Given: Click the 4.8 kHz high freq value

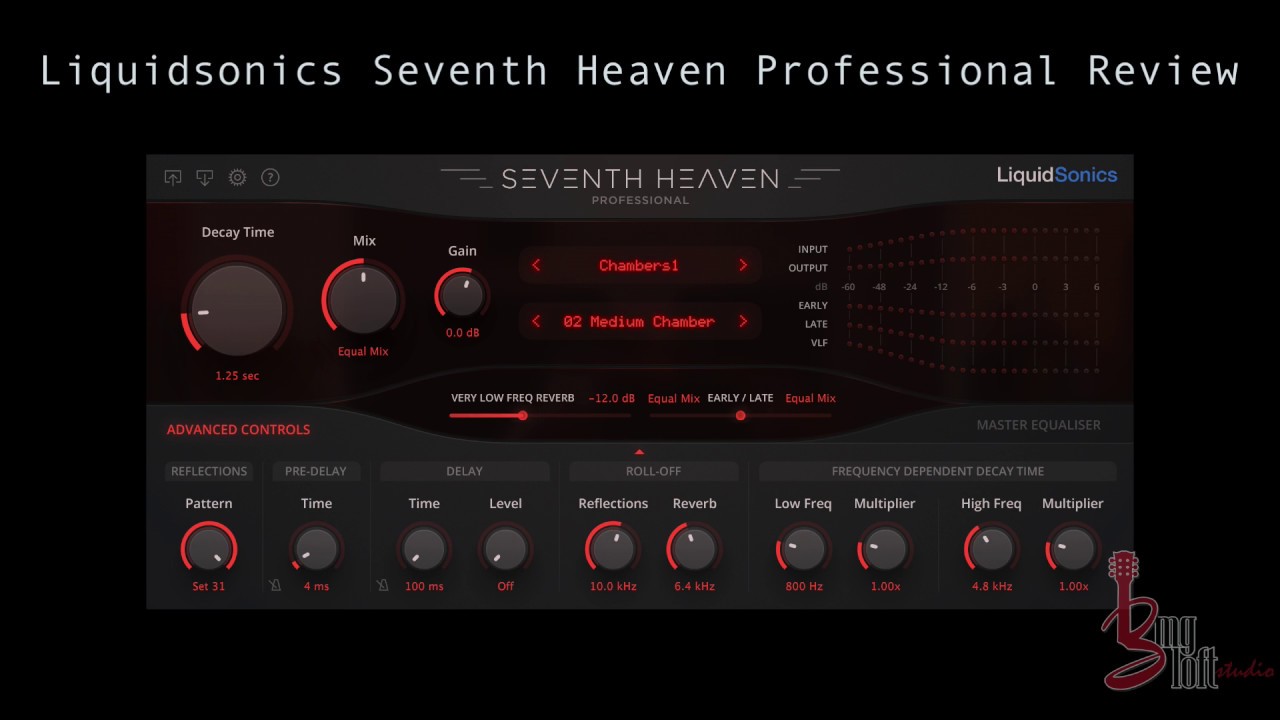Looking at the screenshot, I should point(991,587).
